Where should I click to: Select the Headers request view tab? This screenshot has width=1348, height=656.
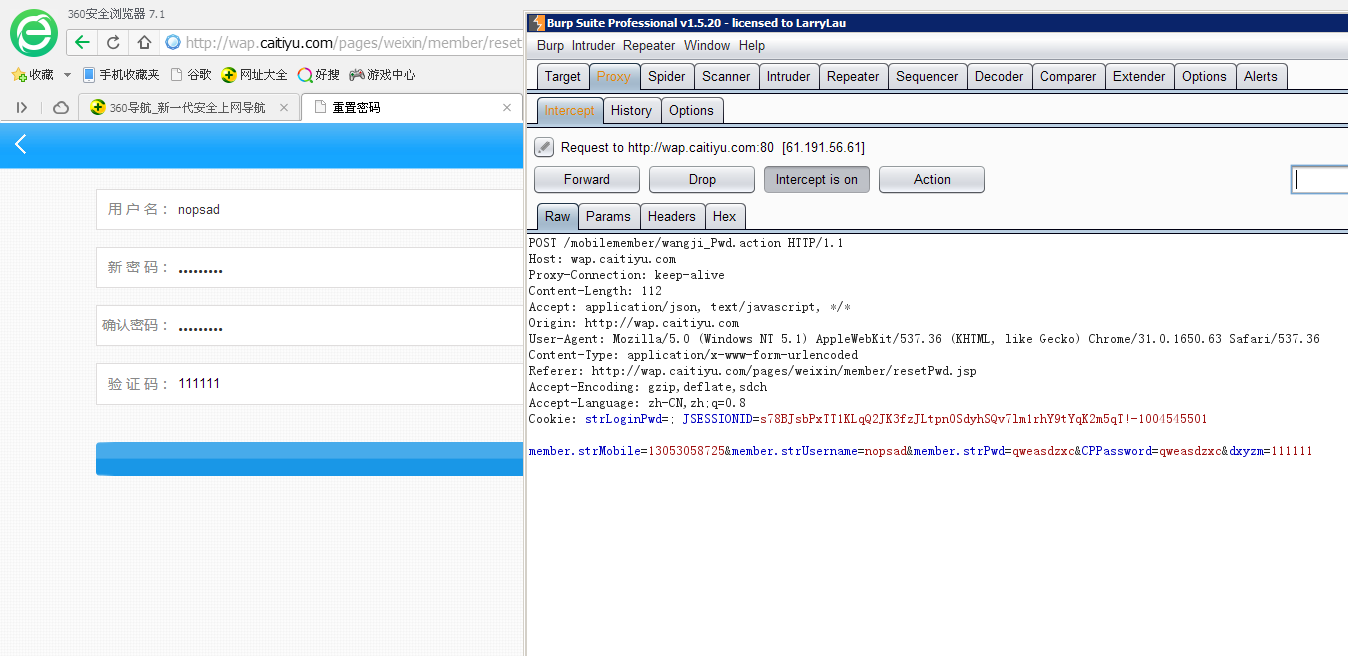[x=671, y=217]
